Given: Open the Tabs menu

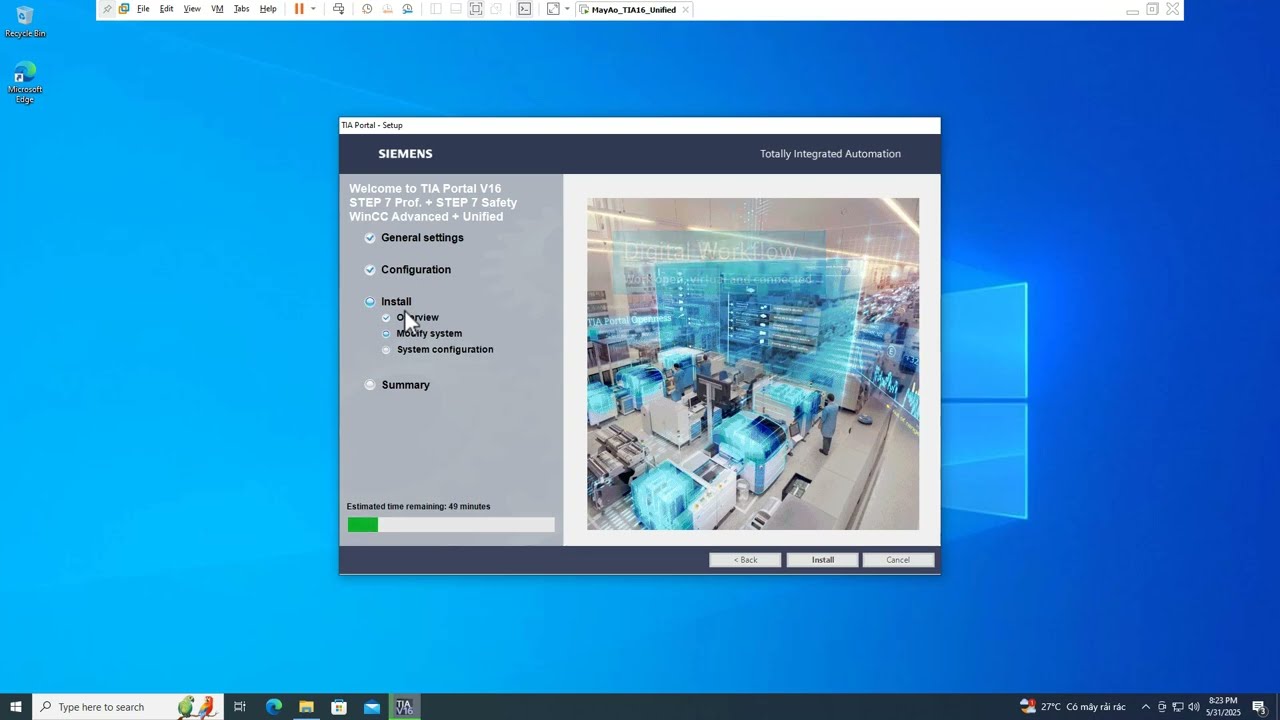Looking at the screenshot, I should pos(241,9).
